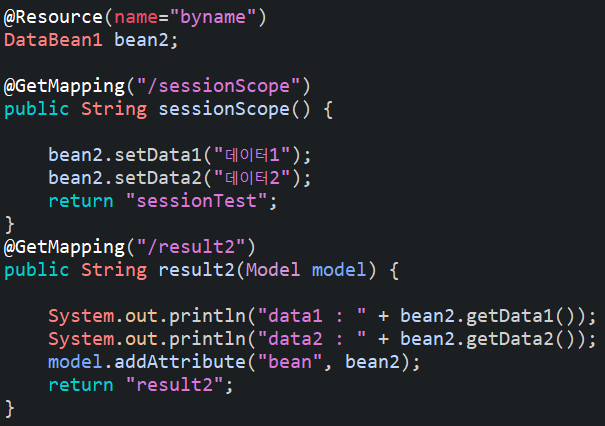Click the "sessionTest" return string
Image resolution: width=605 pixels, height=426 pixels.
click(196, 201)
